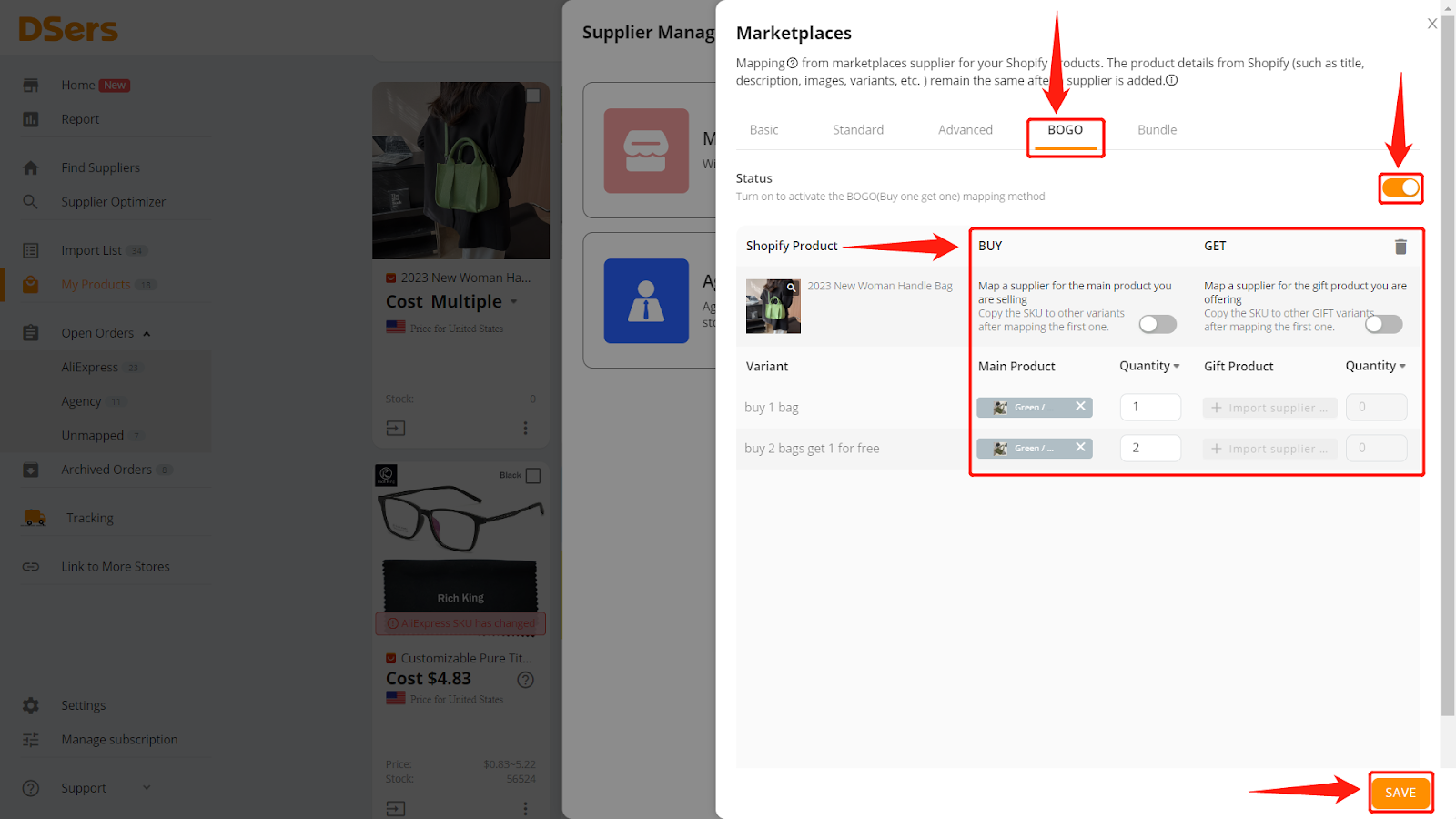Screen dimensions: 1456x819
Task: Collapse the Open Orders section arrow
Action: click(147, 334)
